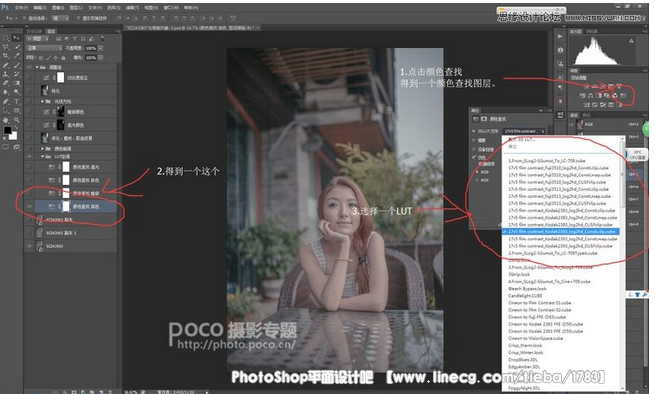Open the info panel icon in dock
The image size is (655, 394).
pyautogui.click(x=560, y=50)
